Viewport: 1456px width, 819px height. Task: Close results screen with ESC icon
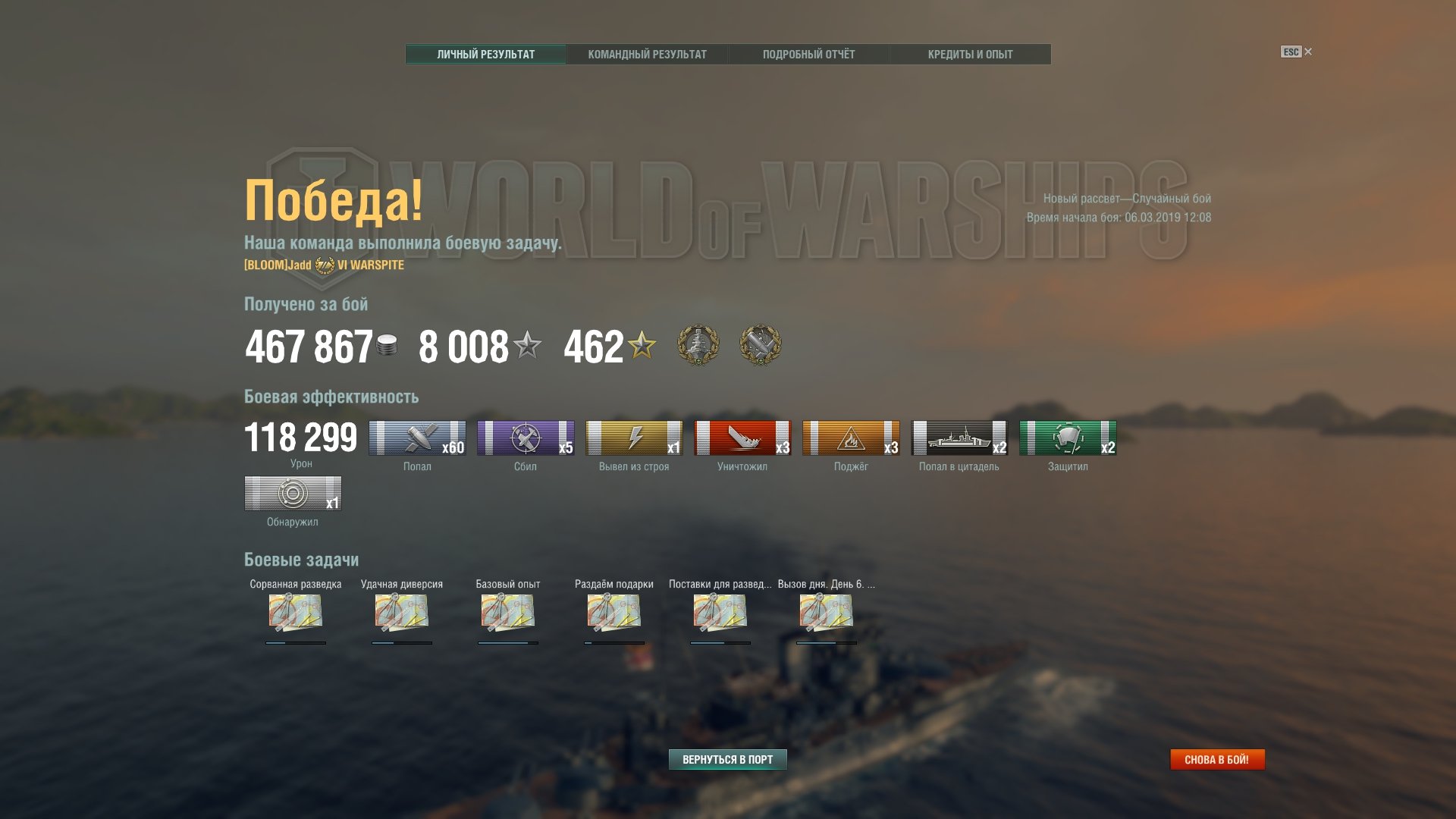1296,52
